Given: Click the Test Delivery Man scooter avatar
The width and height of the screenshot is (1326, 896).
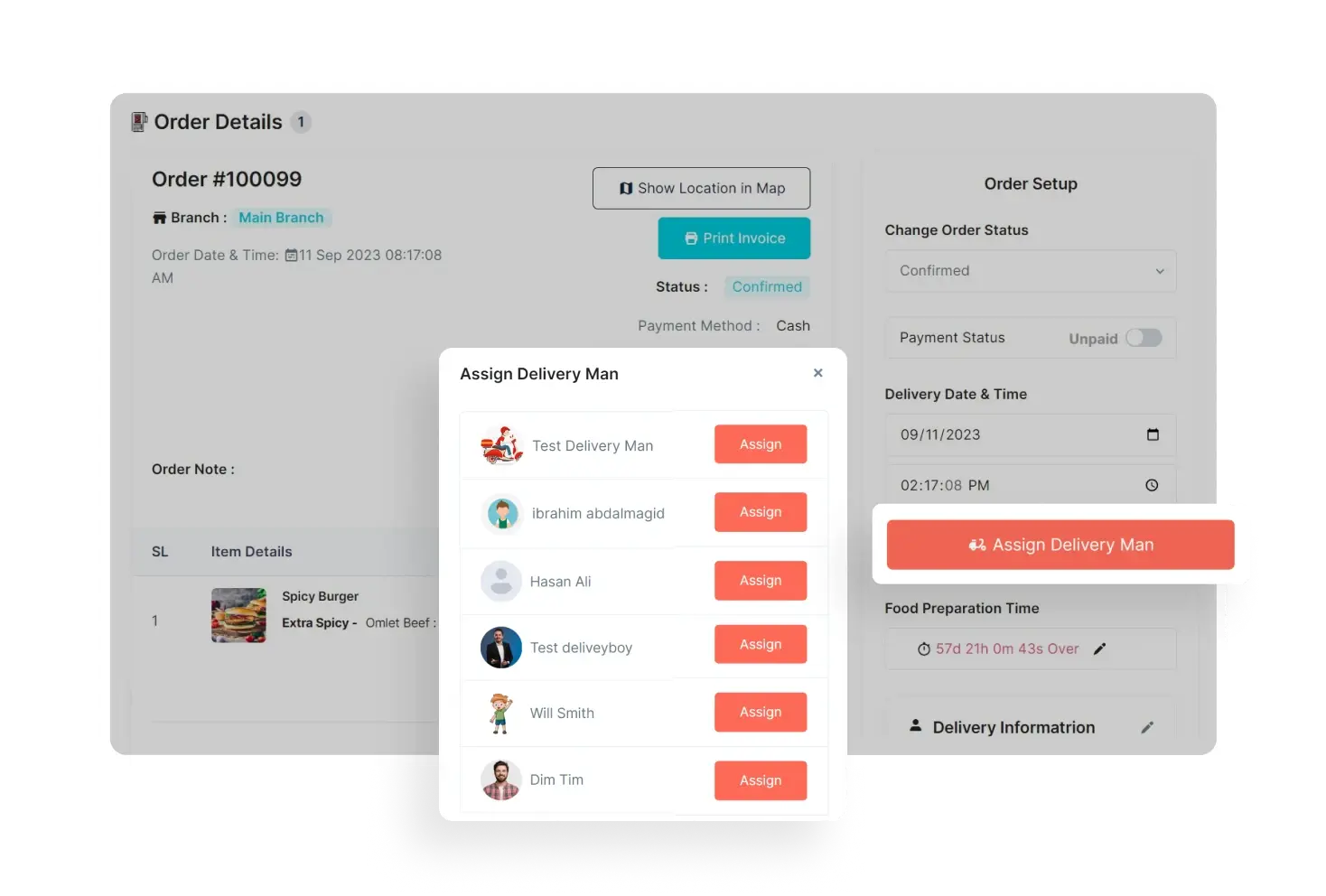Looking at the screenshot, I should tap(501, 445).
